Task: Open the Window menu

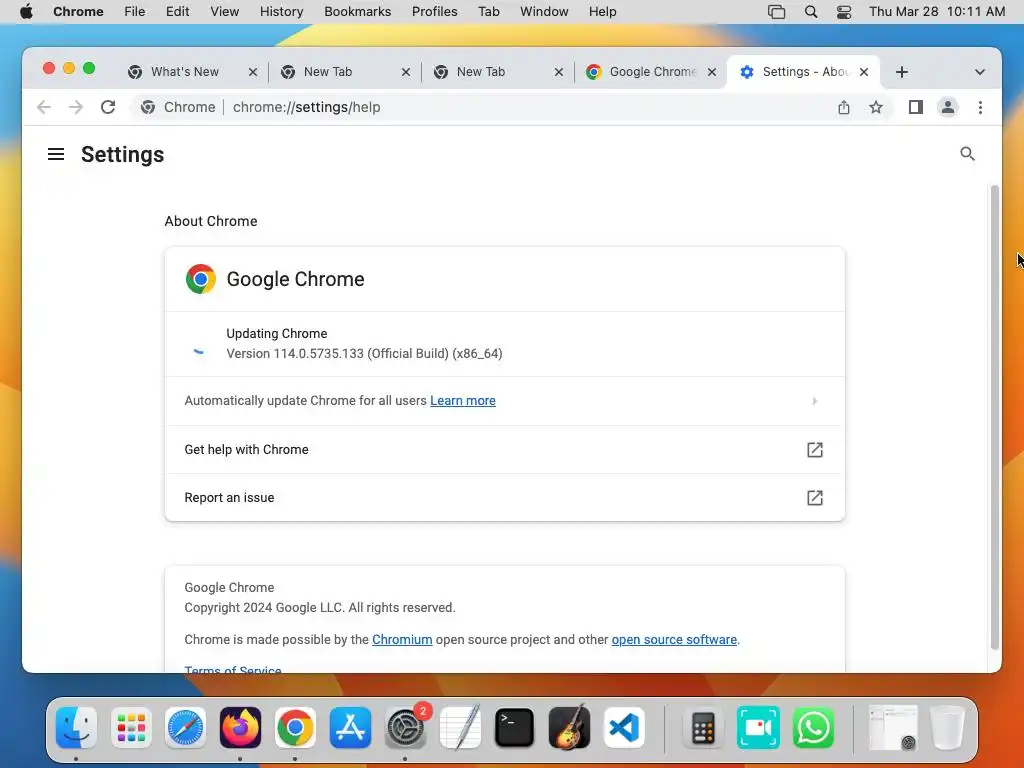Action: pos(544,12)
